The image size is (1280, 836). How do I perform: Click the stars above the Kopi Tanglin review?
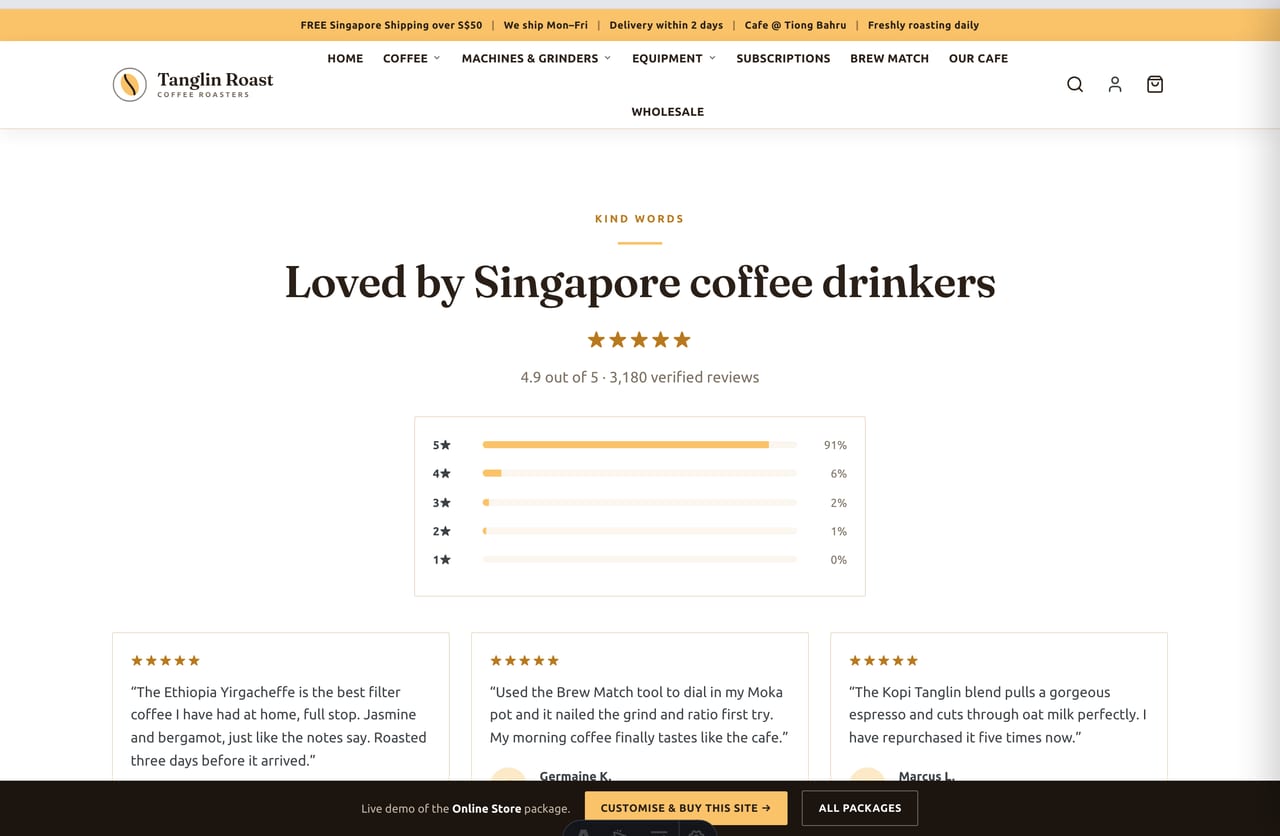pos(884,661)
